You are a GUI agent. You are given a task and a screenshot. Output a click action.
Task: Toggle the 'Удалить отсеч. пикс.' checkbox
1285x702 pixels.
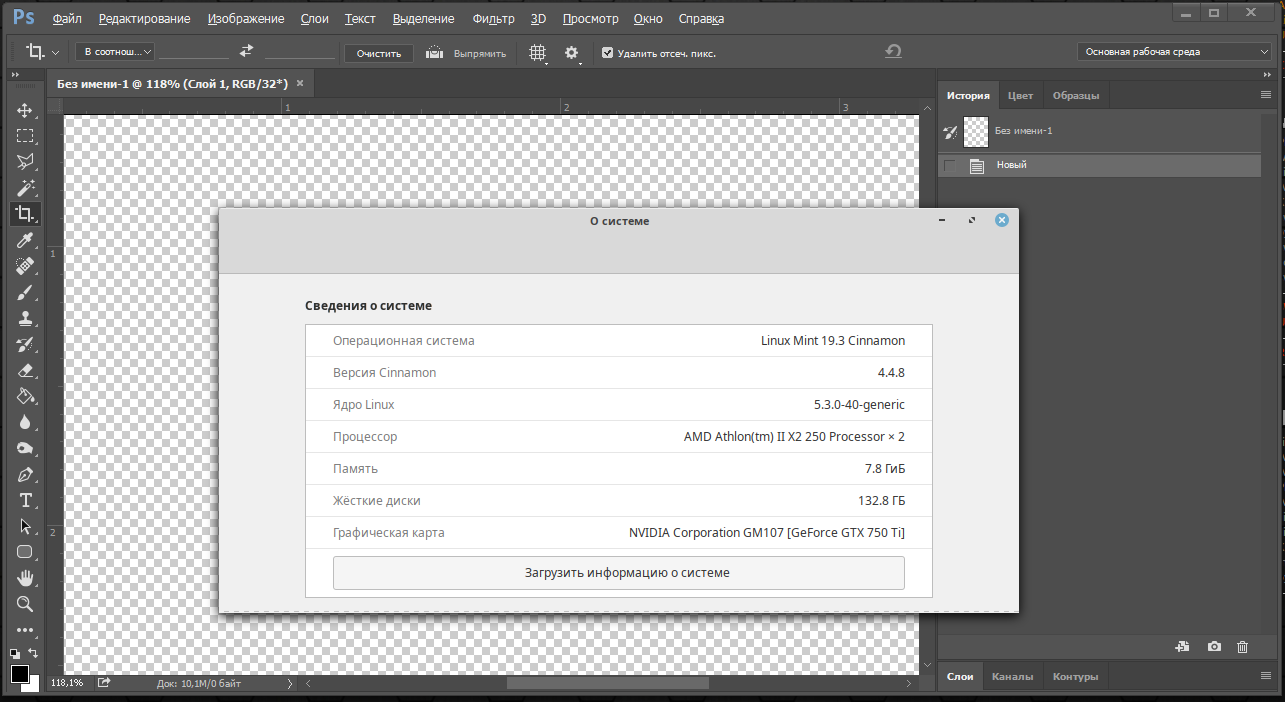point(607,53)
